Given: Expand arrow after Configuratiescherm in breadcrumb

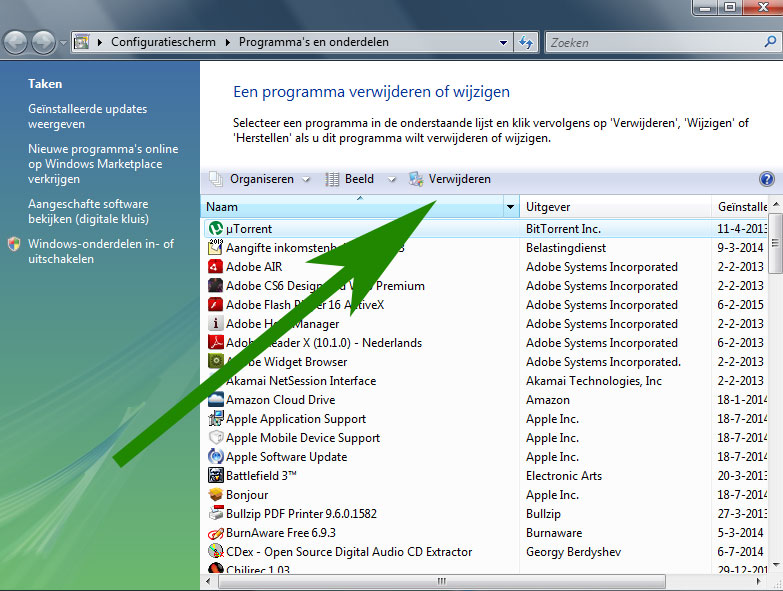Looking at the screenshot, I should tap(228, 42).
